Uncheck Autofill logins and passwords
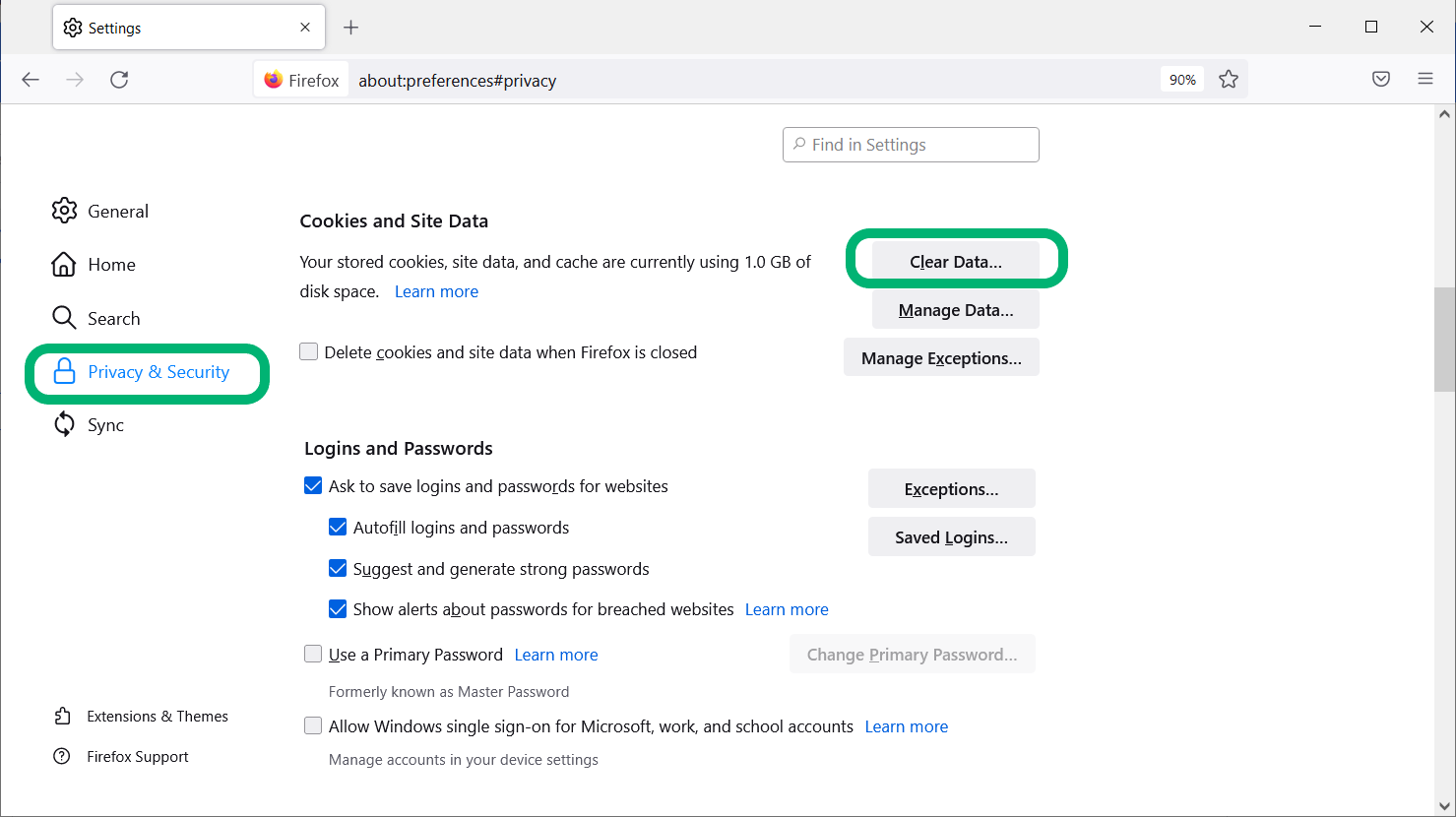This screenshot has width=1456, height=817. [x=338, y=527]
